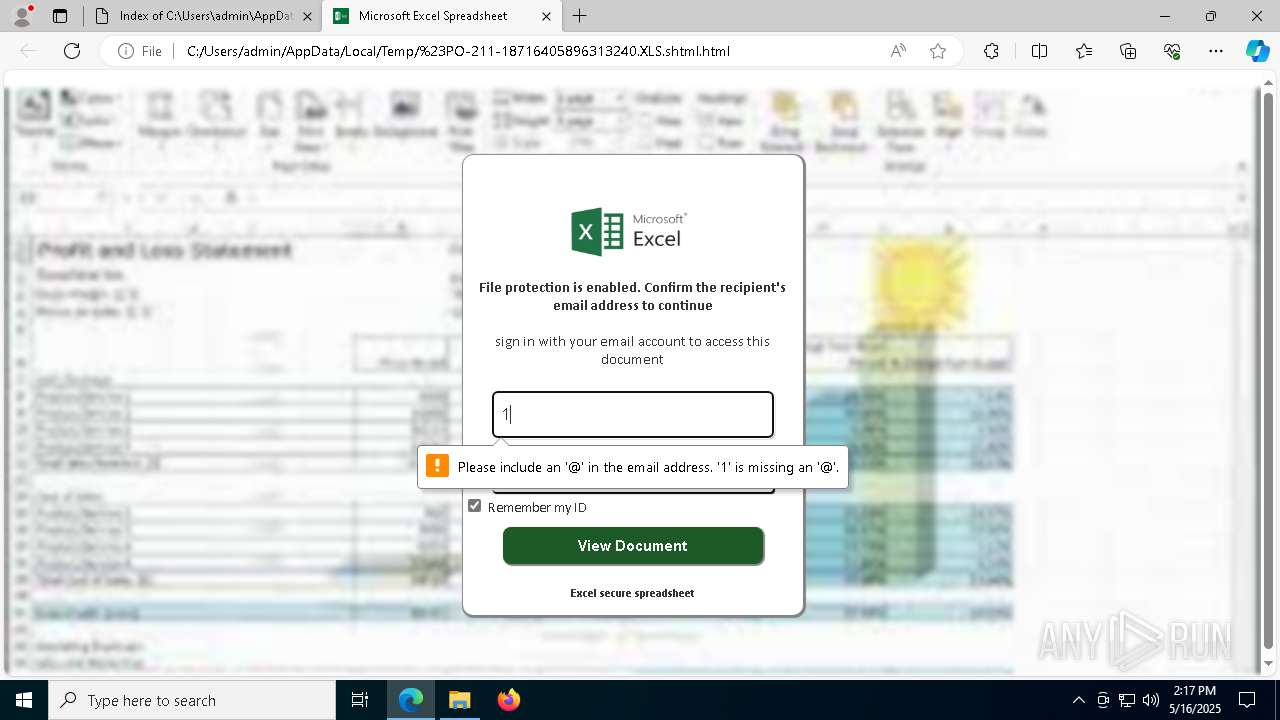Open Task View on the taskbar

360,700
